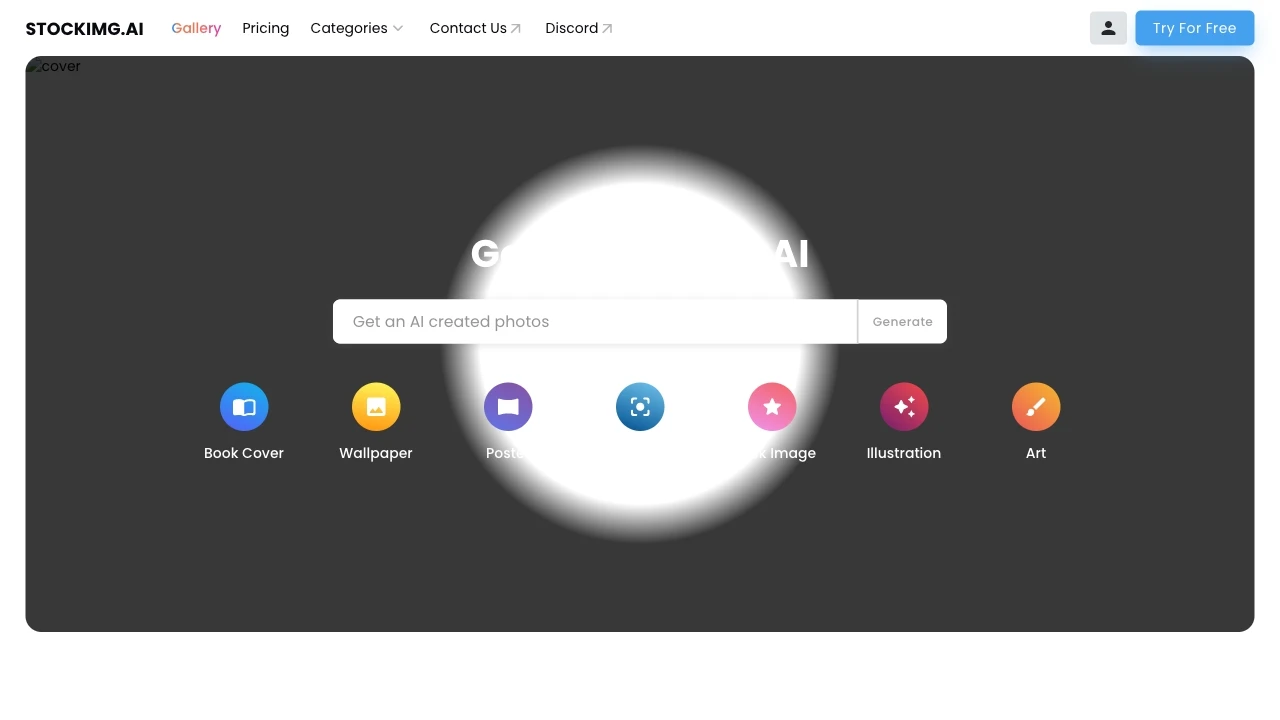
Task: Select the Illustration category icon
Action: (x=904, y=406)
